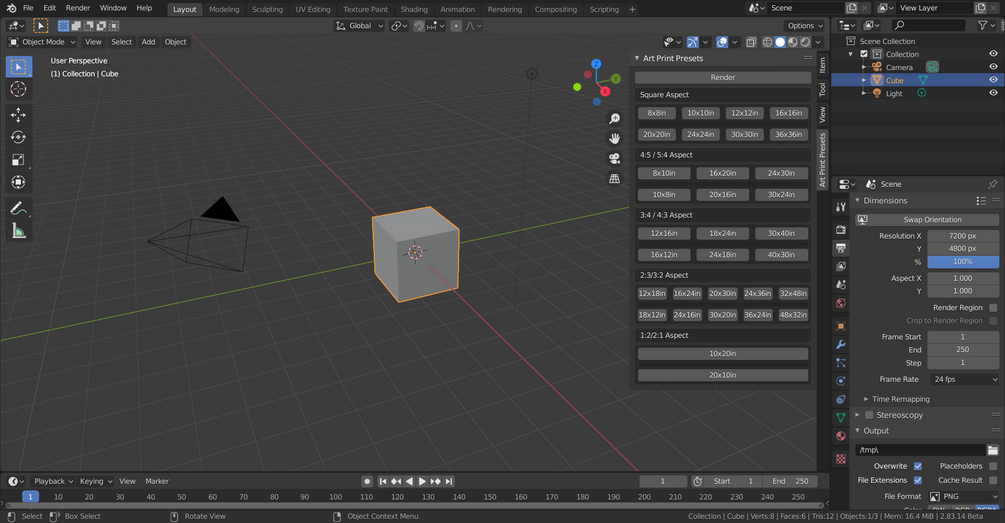Select the Move tool
The image size is (1005, 523).
(19, 115)
